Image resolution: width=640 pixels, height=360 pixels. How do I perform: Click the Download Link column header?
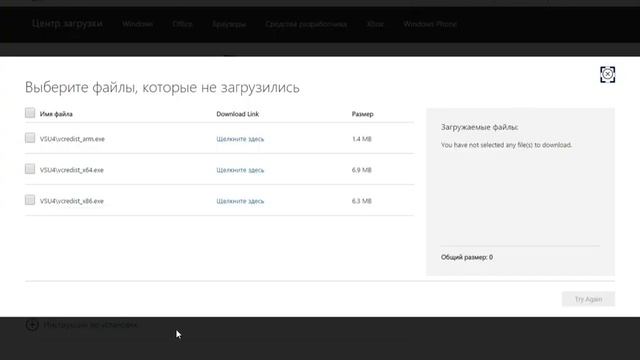coord(238,114)
